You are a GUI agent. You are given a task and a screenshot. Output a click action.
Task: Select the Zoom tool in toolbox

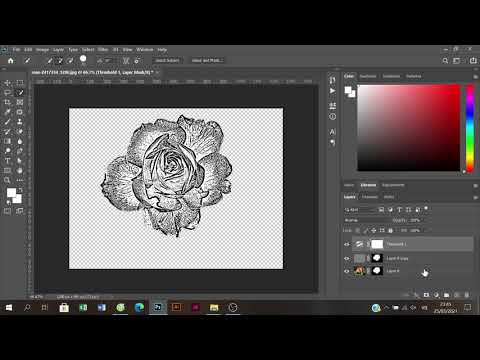point(7,180)
